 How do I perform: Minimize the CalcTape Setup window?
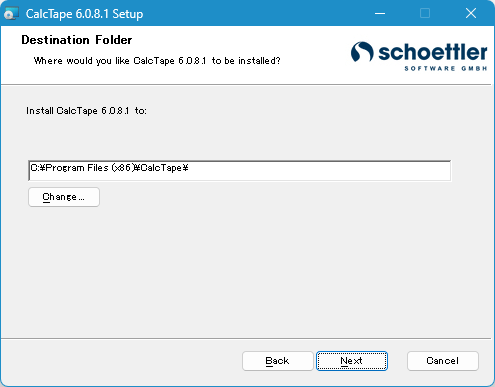380,13
